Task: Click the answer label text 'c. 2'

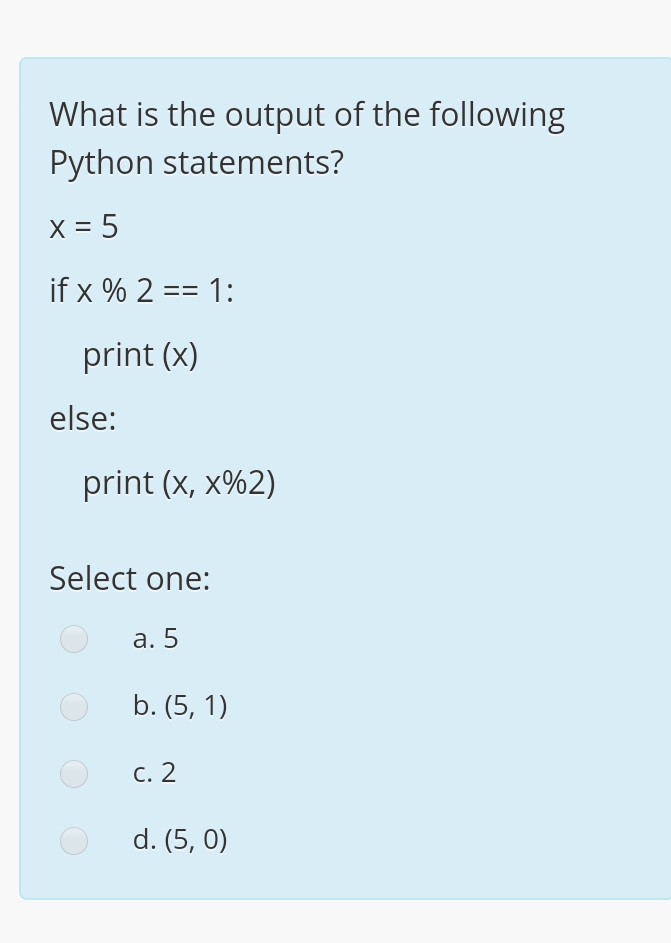Action: [153, 773]
